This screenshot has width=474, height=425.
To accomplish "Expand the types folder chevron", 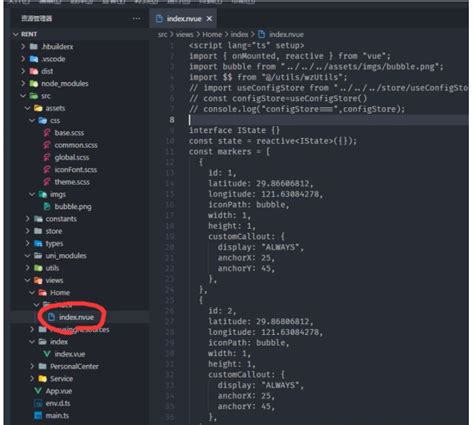I will pos(28,244).
